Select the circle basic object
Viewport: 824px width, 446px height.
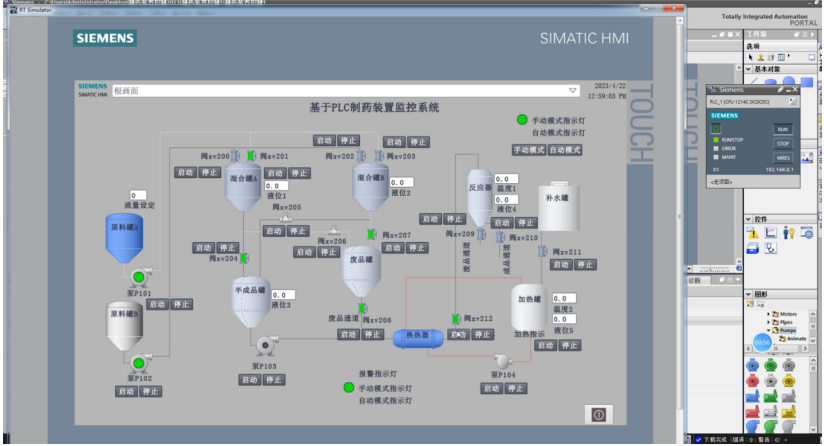pos(789,80)
